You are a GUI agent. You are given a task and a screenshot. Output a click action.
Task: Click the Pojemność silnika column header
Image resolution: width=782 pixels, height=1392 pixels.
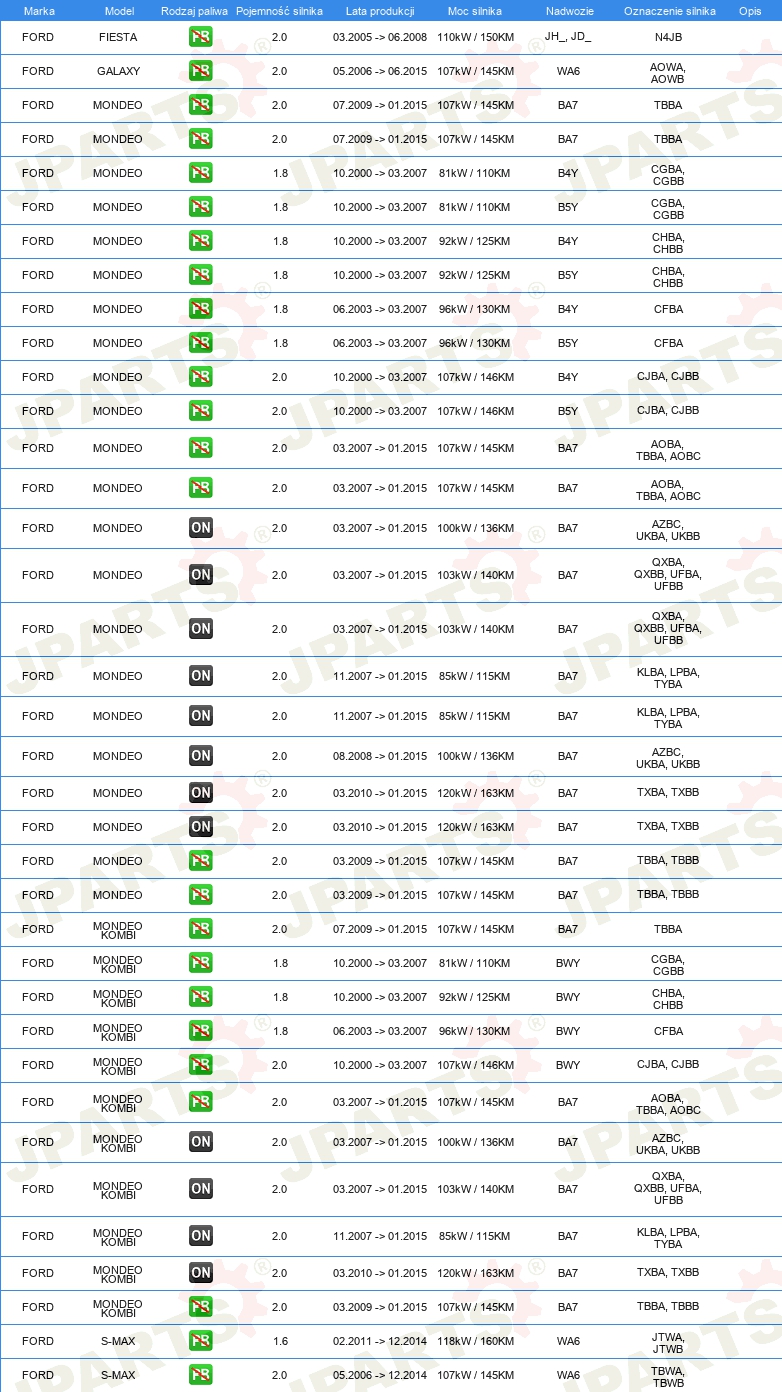tap(279, 11)
